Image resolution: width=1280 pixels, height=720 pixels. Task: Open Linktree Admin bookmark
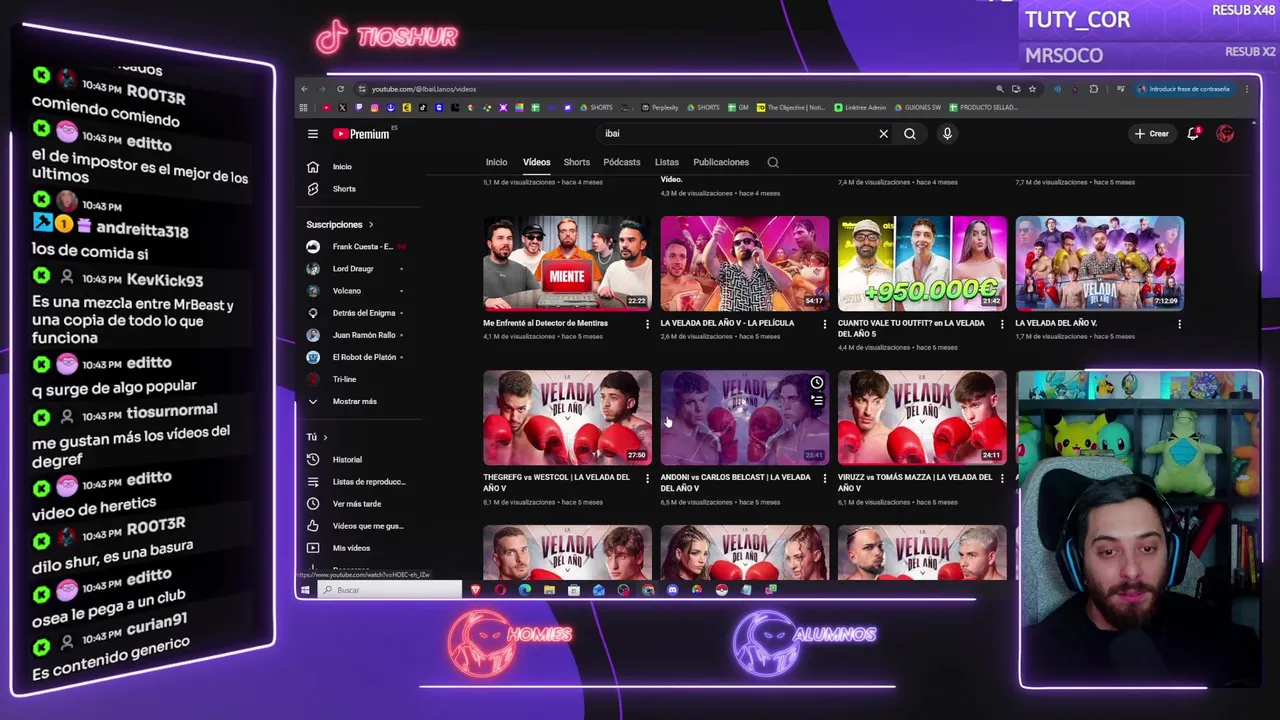[860, 107]
